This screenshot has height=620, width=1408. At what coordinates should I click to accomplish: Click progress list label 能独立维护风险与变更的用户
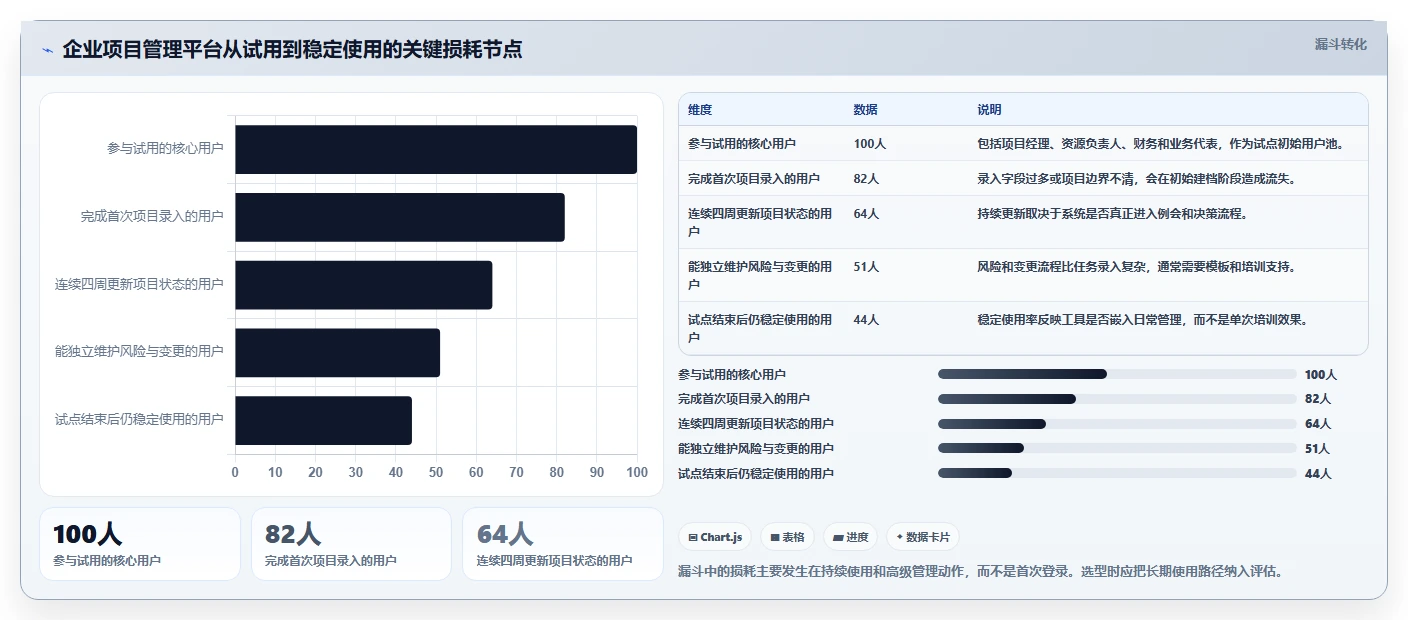756,449
